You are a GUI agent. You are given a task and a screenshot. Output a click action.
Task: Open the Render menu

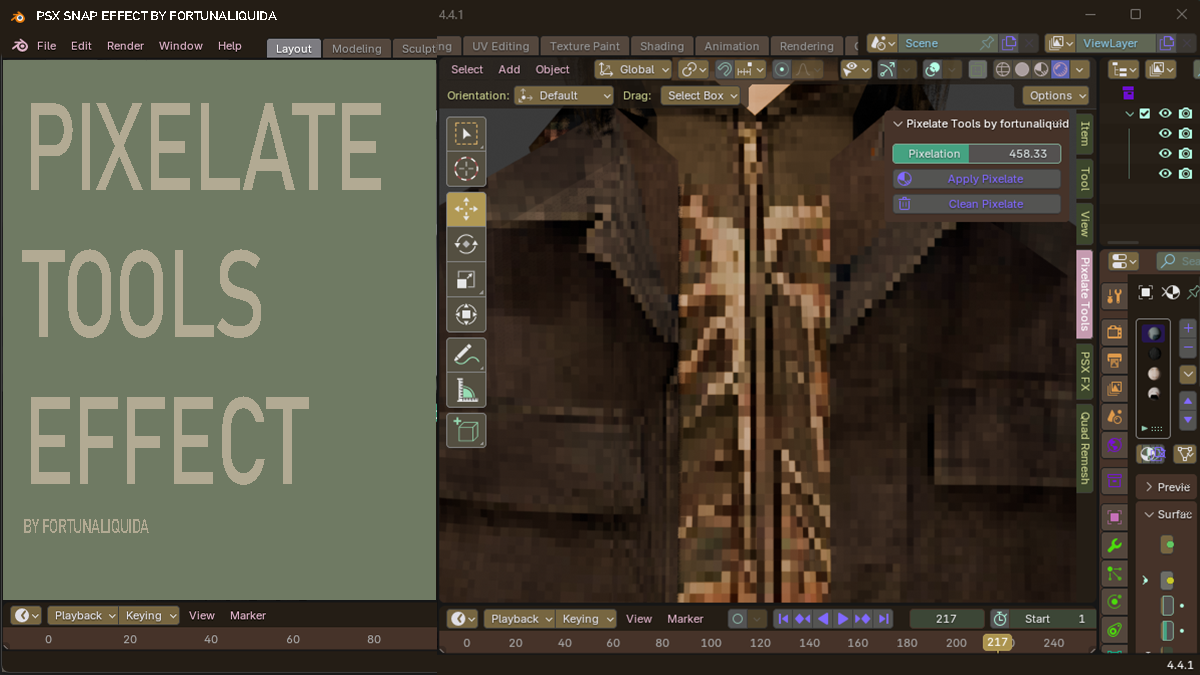click(x=126, y=46)
